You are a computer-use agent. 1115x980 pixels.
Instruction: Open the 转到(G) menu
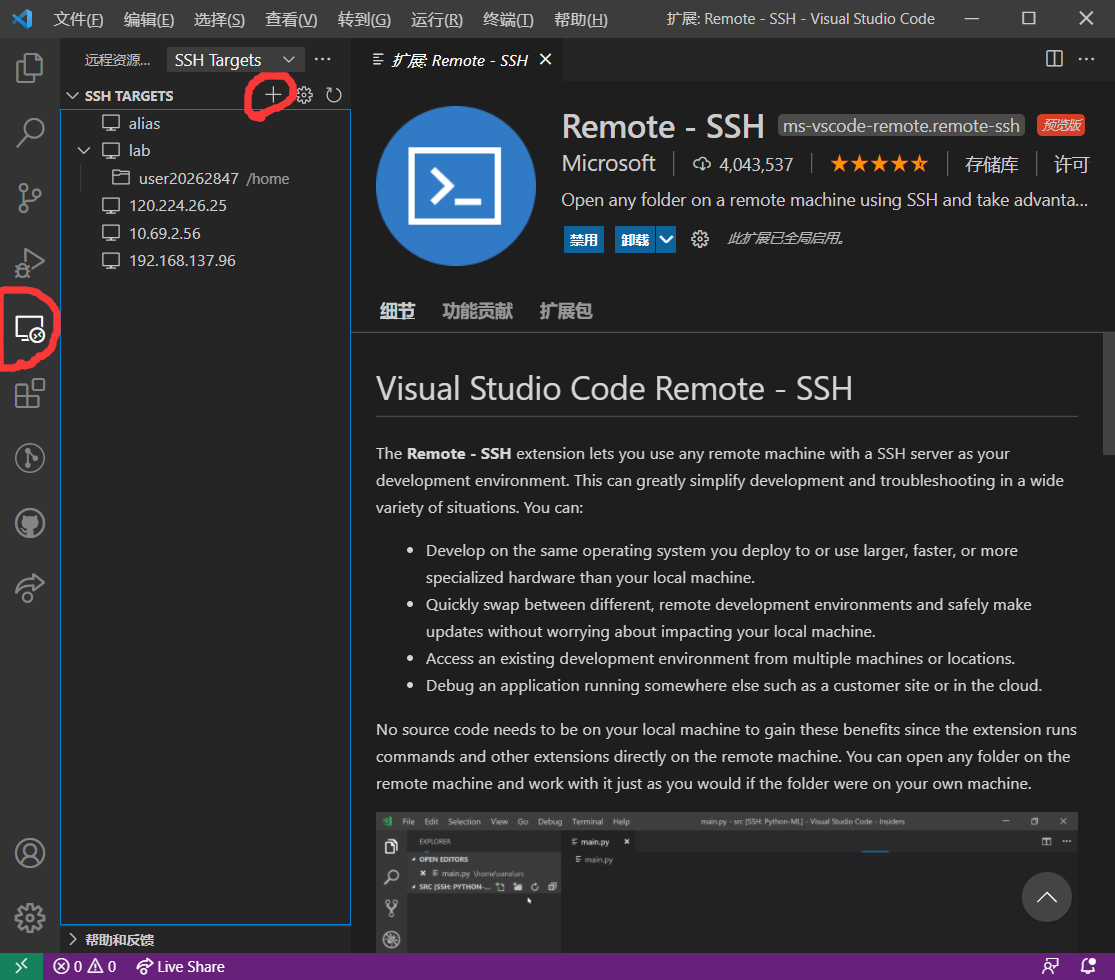pos(364,19)
